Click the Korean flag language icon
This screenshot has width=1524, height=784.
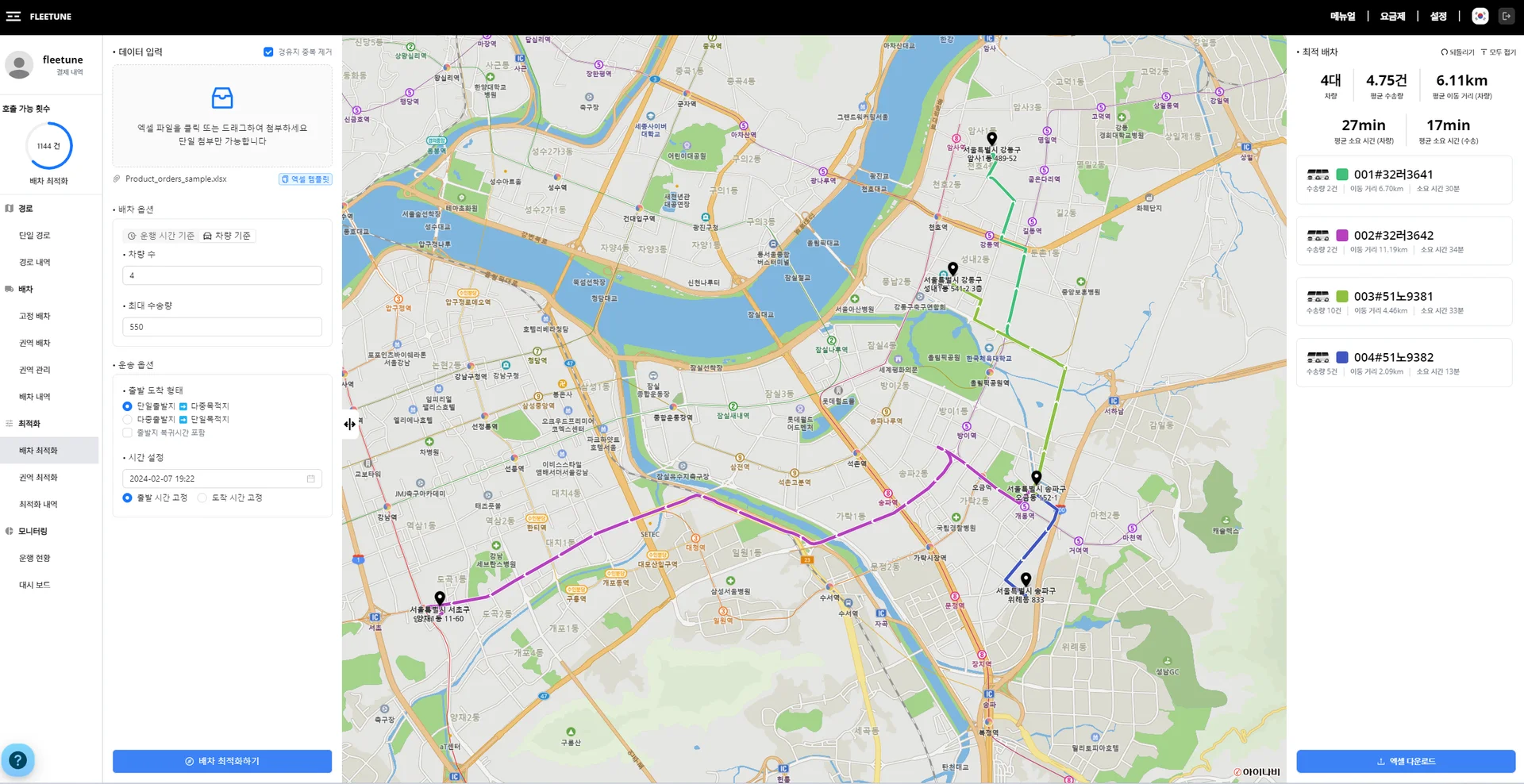(1480, 16)
